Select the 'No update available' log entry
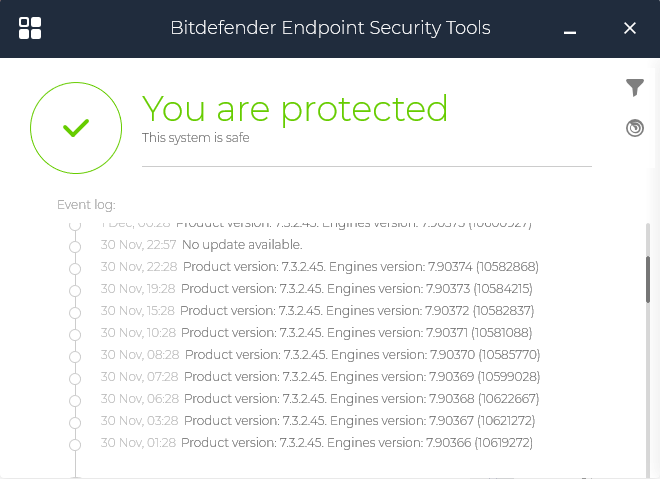This screenshot has width=660, height=479. pyautogui.click(x=242, y=245)
